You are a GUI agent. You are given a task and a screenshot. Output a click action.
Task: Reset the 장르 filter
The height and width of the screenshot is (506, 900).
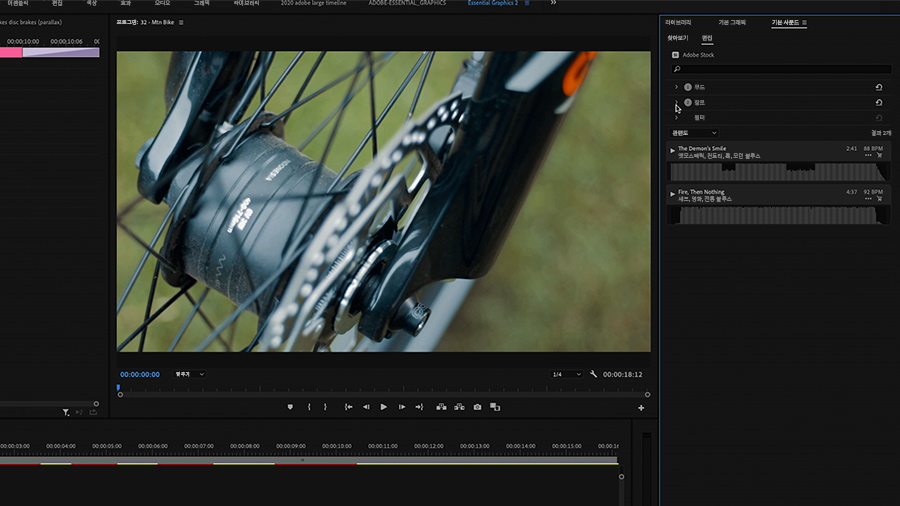(x=879, y=102)
